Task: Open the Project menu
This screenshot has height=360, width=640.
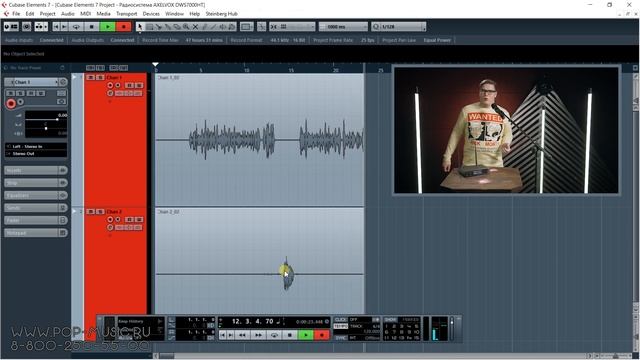Action: click(x=47, y=13)
